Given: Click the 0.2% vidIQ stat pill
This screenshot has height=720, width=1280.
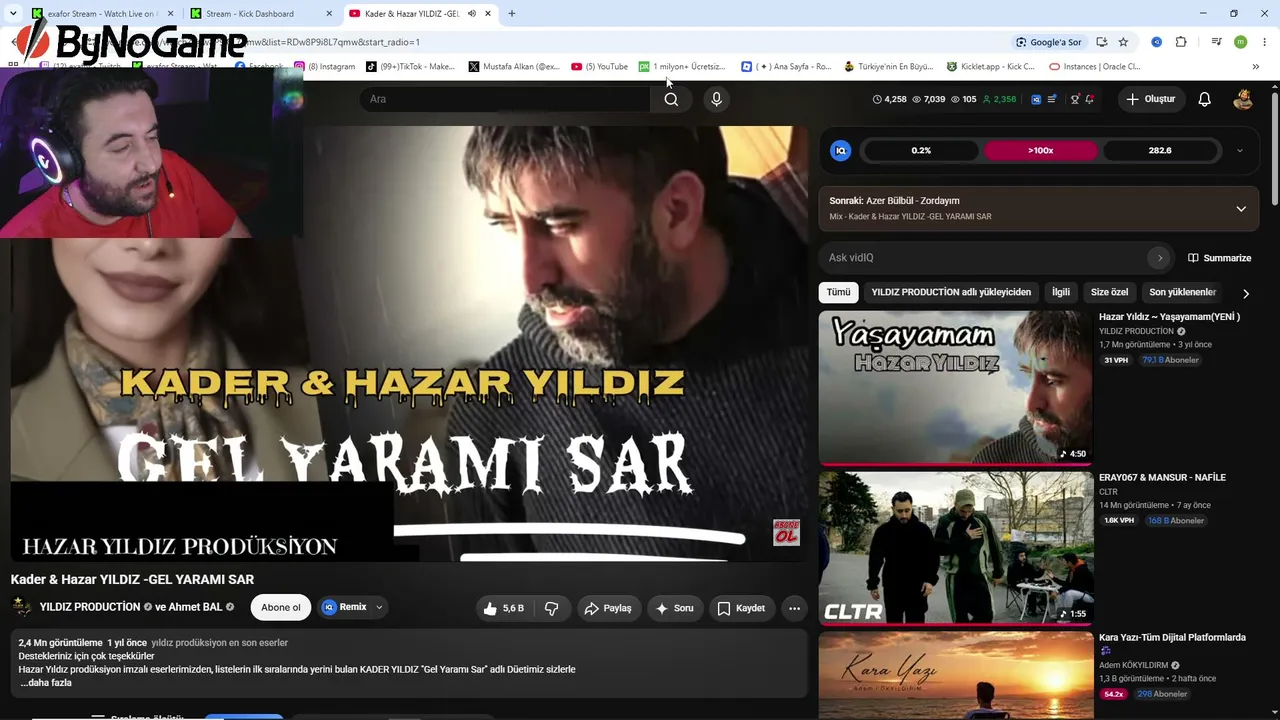Looking at the screenshot, I should tap(921, 150).
